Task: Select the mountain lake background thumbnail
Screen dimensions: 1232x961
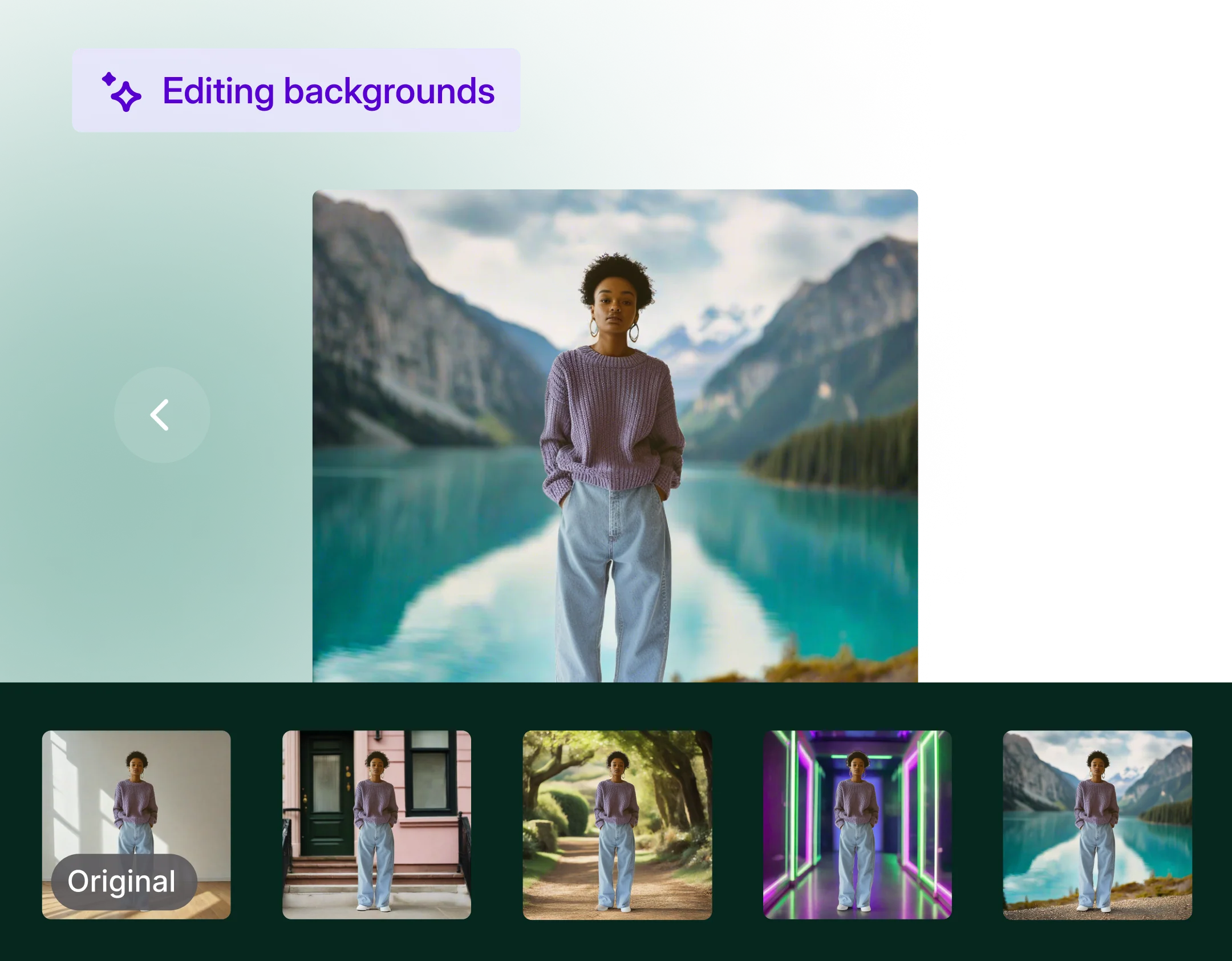Action: tap(1097, 825)
